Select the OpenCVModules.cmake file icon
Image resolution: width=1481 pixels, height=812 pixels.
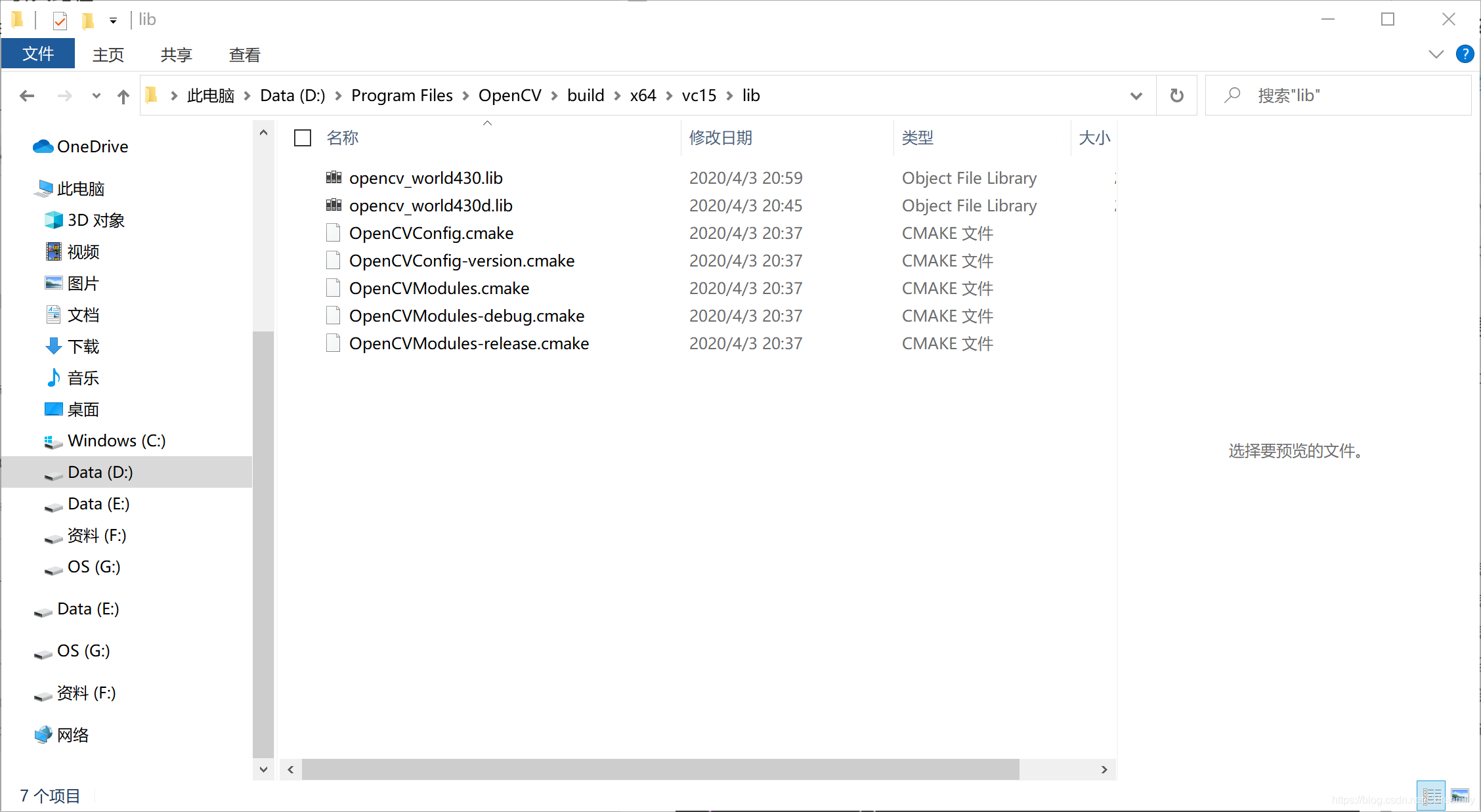point(333,288)
